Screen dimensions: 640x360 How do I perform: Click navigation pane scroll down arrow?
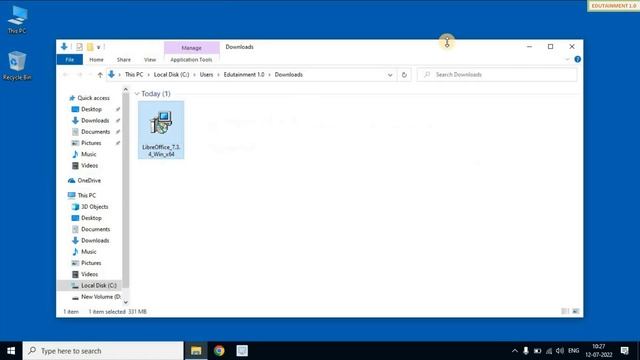pos(126,302)
